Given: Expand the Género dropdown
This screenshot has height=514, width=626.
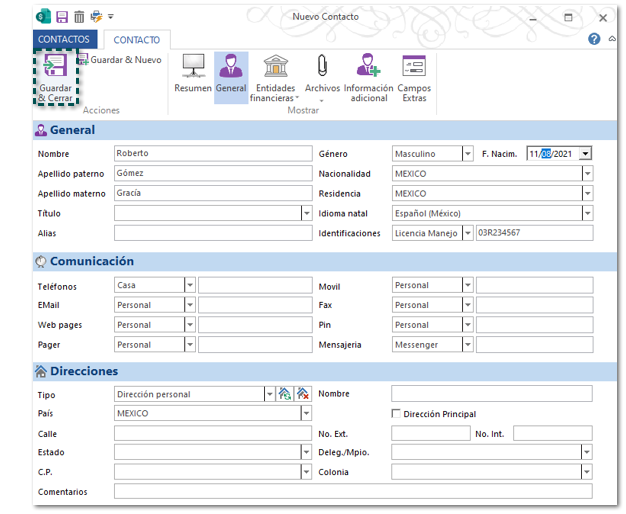Looking at the screenshot, I should pos(467,154).
